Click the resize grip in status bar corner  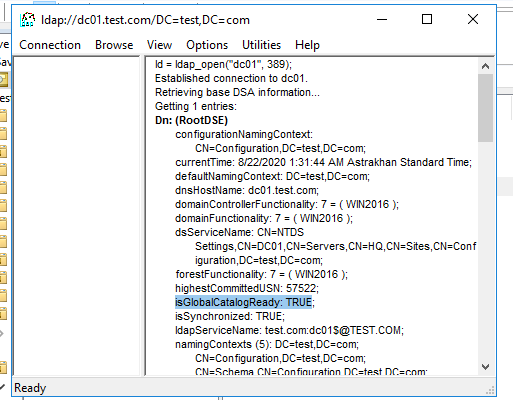point(490,390)
